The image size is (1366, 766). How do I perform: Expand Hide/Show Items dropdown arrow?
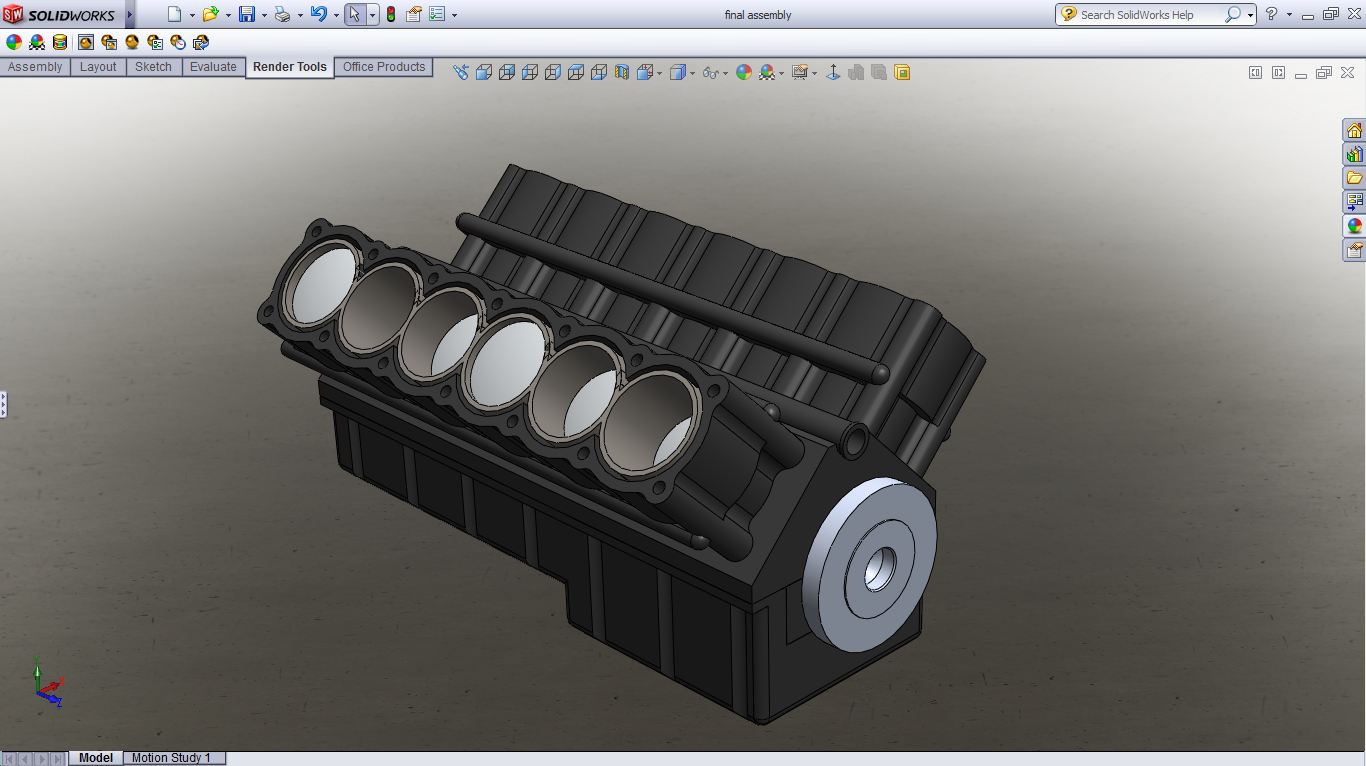point(725,73)
